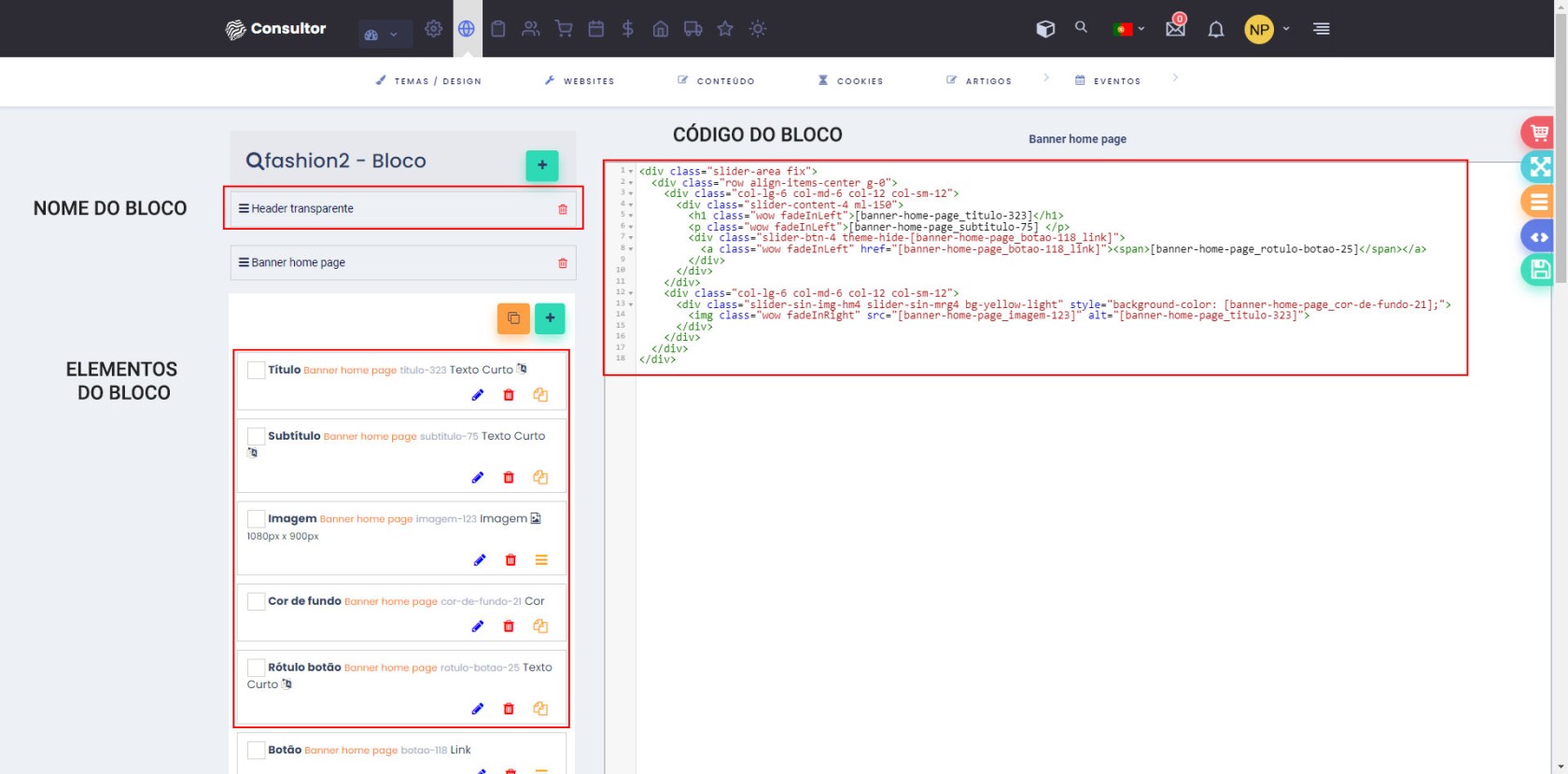1568x774 pixels.
Task: Click the floating blue code button
Action: [x=1539, y=236]
